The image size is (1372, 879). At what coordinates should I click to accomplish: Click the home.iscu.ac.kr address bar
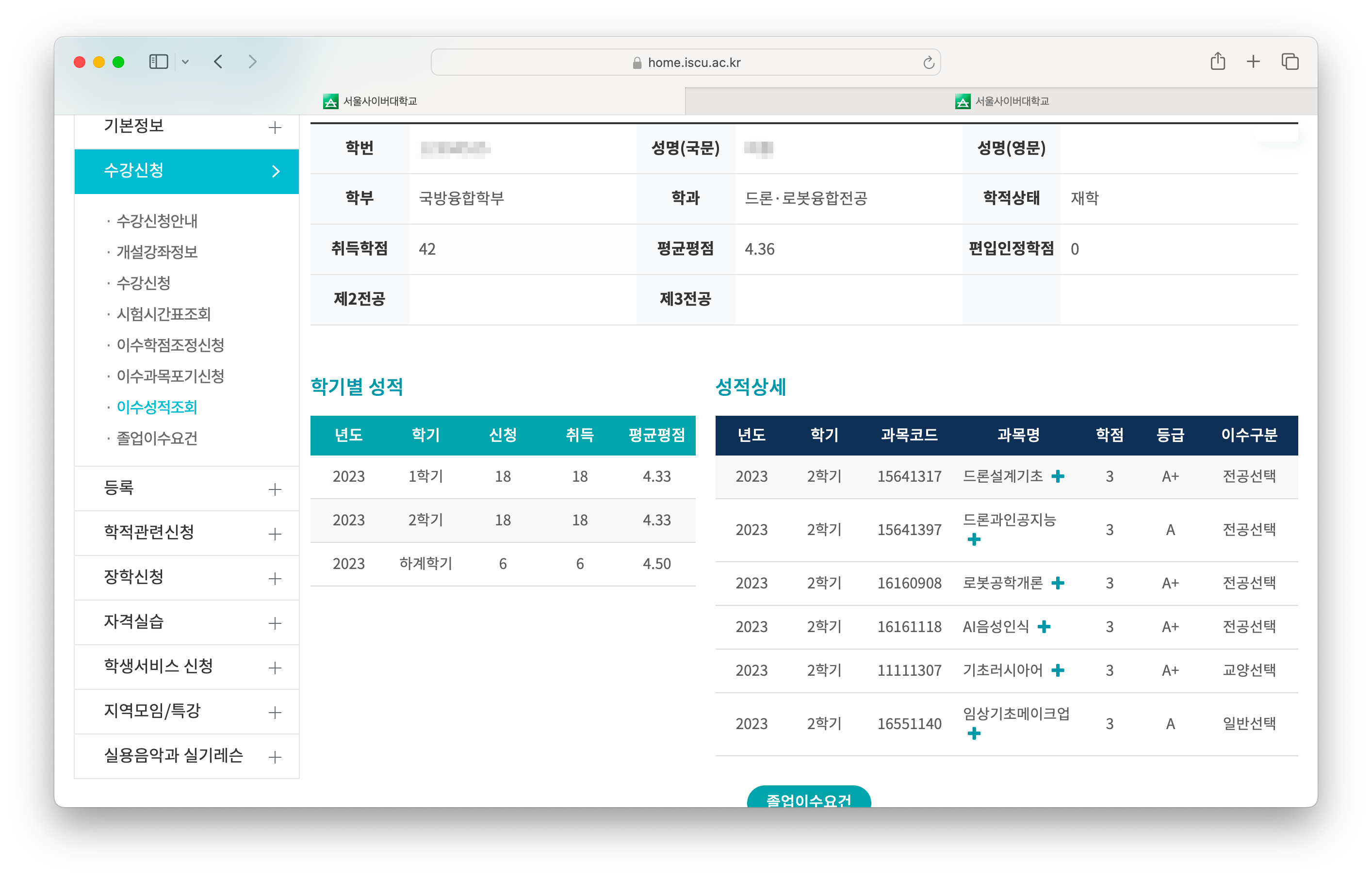(686, 62)
